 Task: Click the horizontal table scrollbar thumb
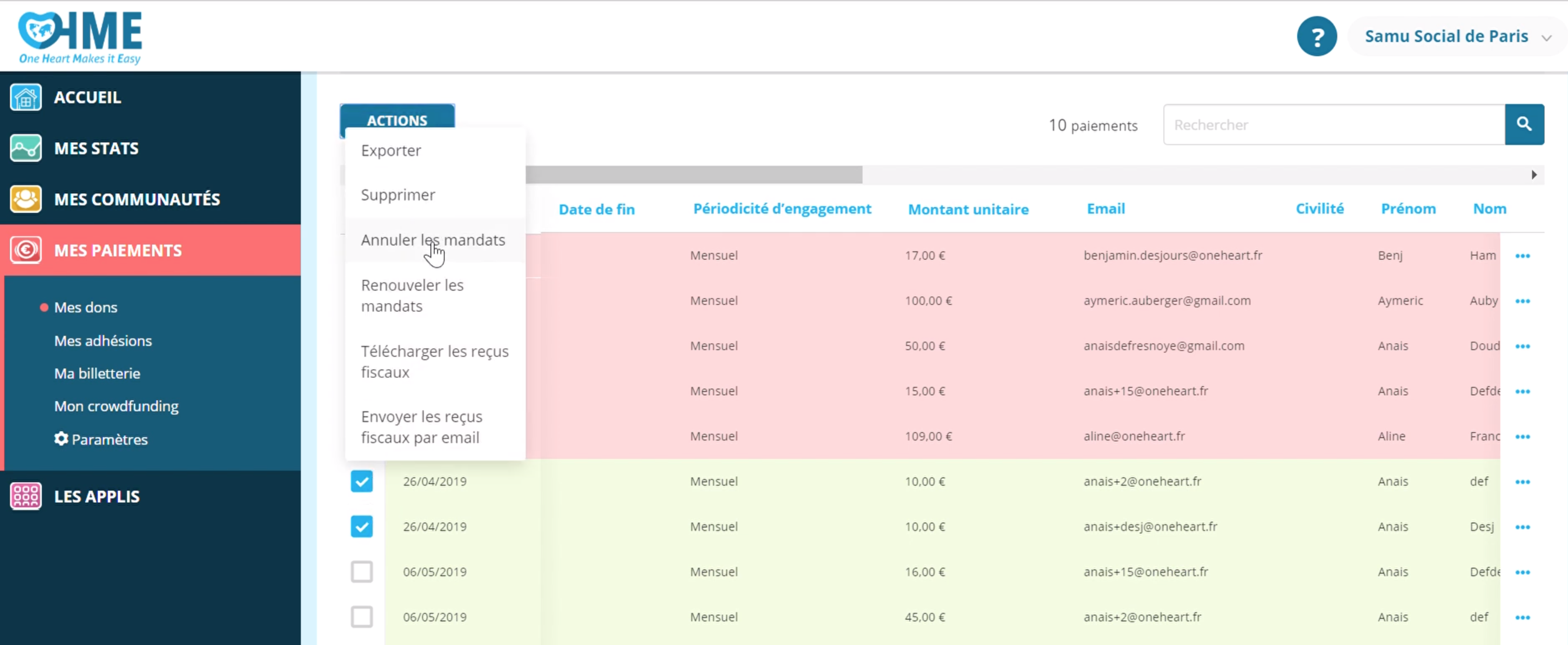point(693,175)
